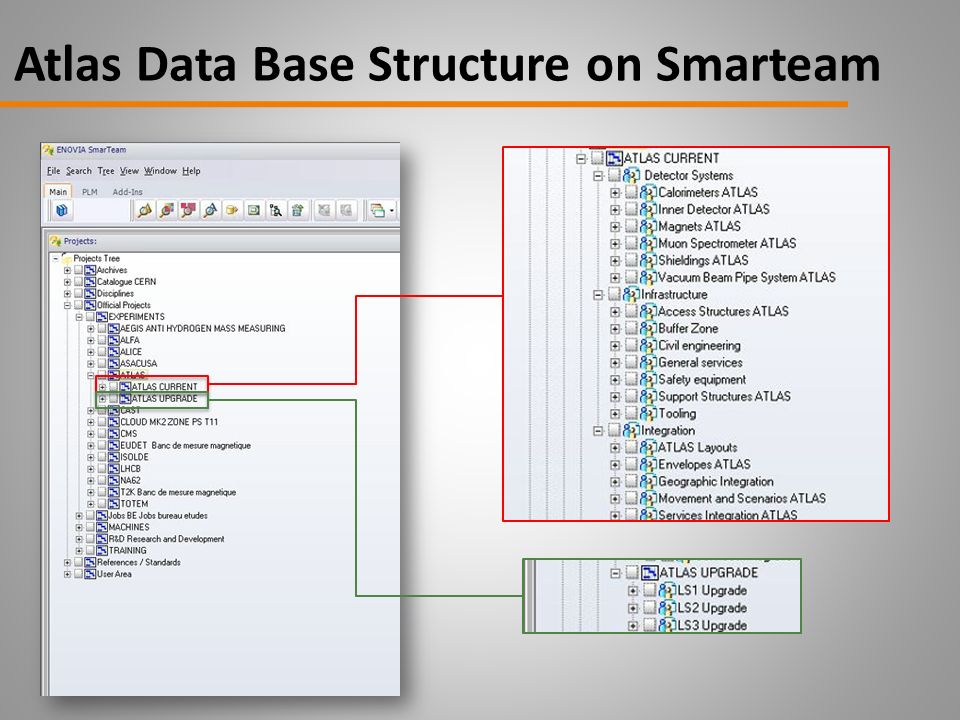Image resolution: width=960 pixels, height=720 pixels.
Task: Click the project icon beside Archives
Action: tap(90, 270)
